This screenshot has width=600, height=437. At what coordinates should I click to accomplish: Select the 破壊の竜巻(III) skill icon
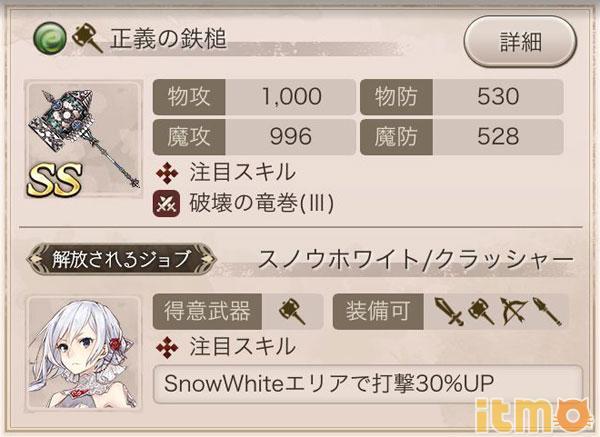click(166, 204)
